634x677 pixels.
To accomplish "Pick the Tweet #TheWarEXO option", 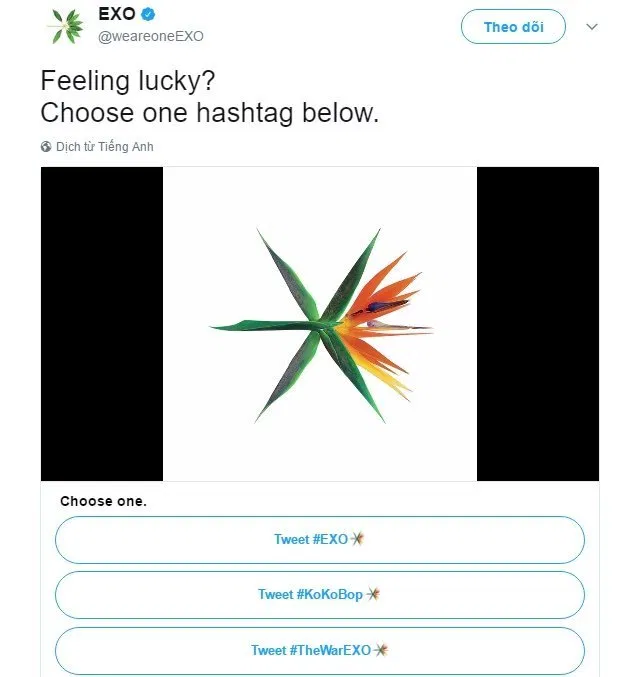I will [319, 650].
